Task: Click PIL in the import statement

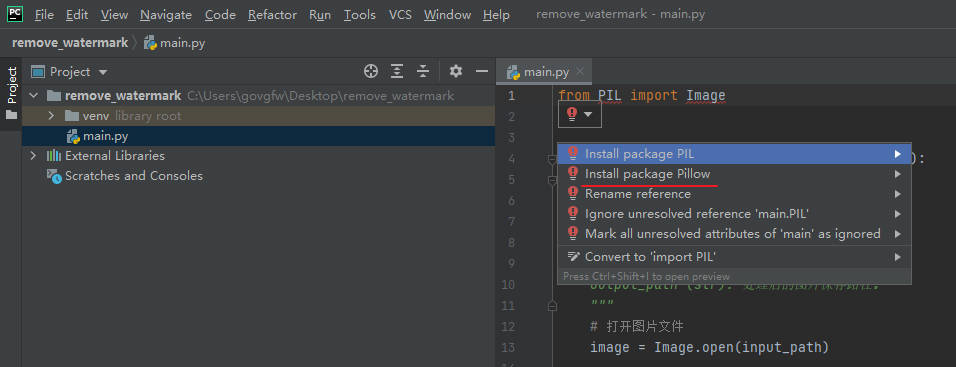Action: tap(609, 96)
